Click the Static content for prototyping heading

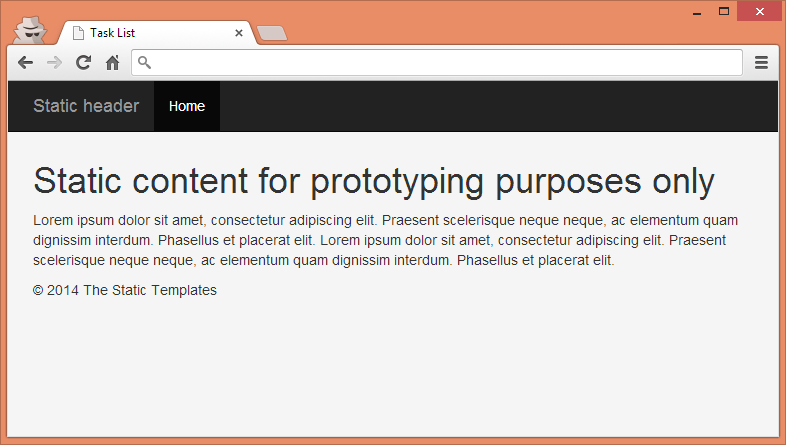pos(373,181)
